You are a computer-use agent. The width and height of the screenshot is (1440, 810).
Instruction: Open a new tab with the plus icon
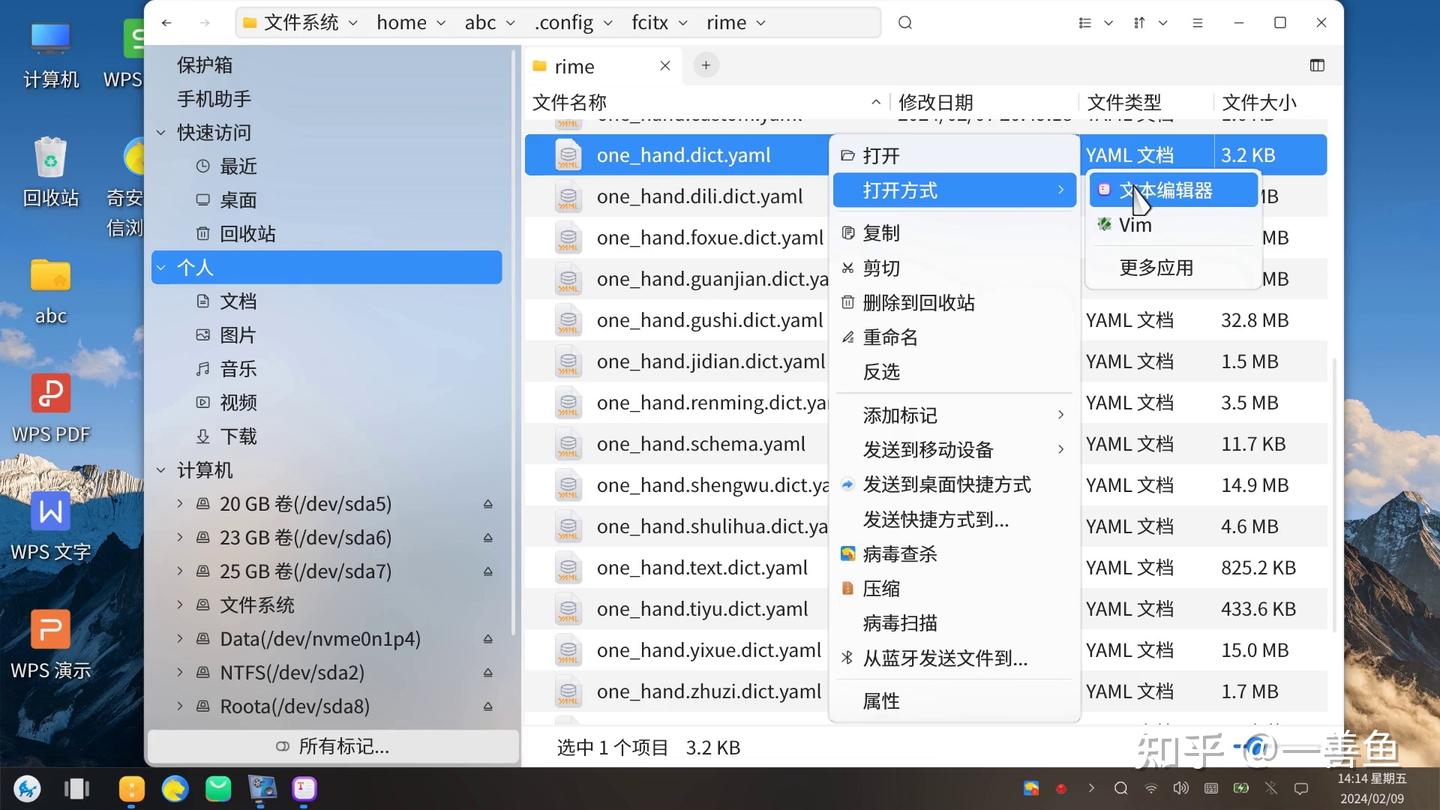pos(706,64)
